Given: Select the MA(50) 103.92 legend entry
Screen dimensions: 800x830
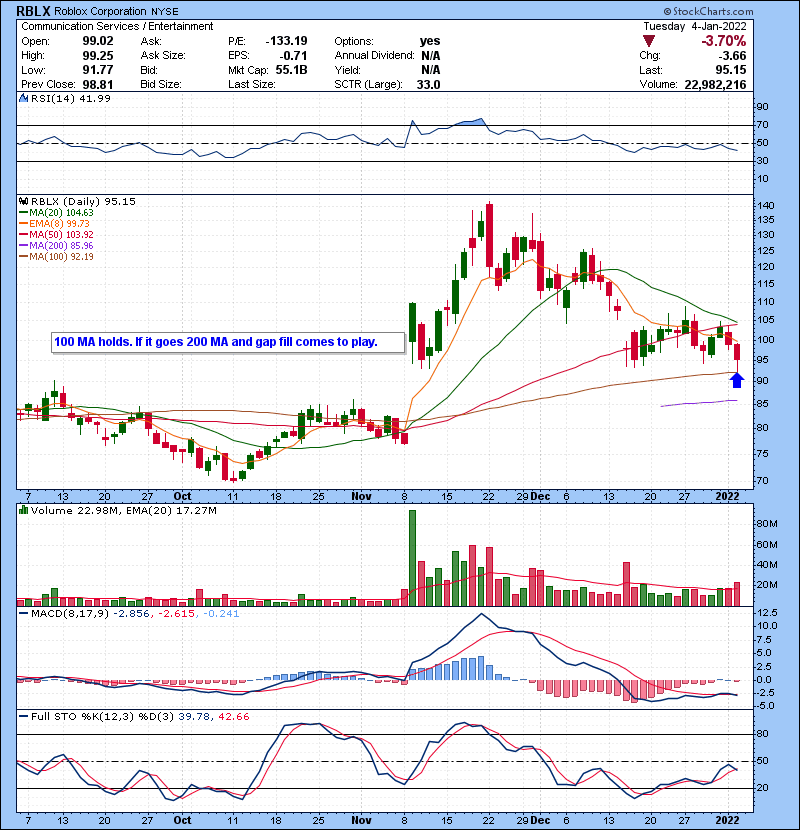Looking at the screenshot, I should [56, 234].
